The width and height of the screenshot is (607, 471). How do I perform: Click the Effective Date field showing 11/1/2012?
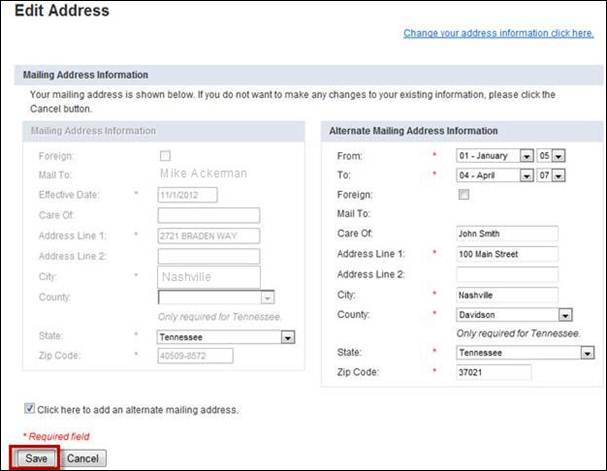(187, 195)
